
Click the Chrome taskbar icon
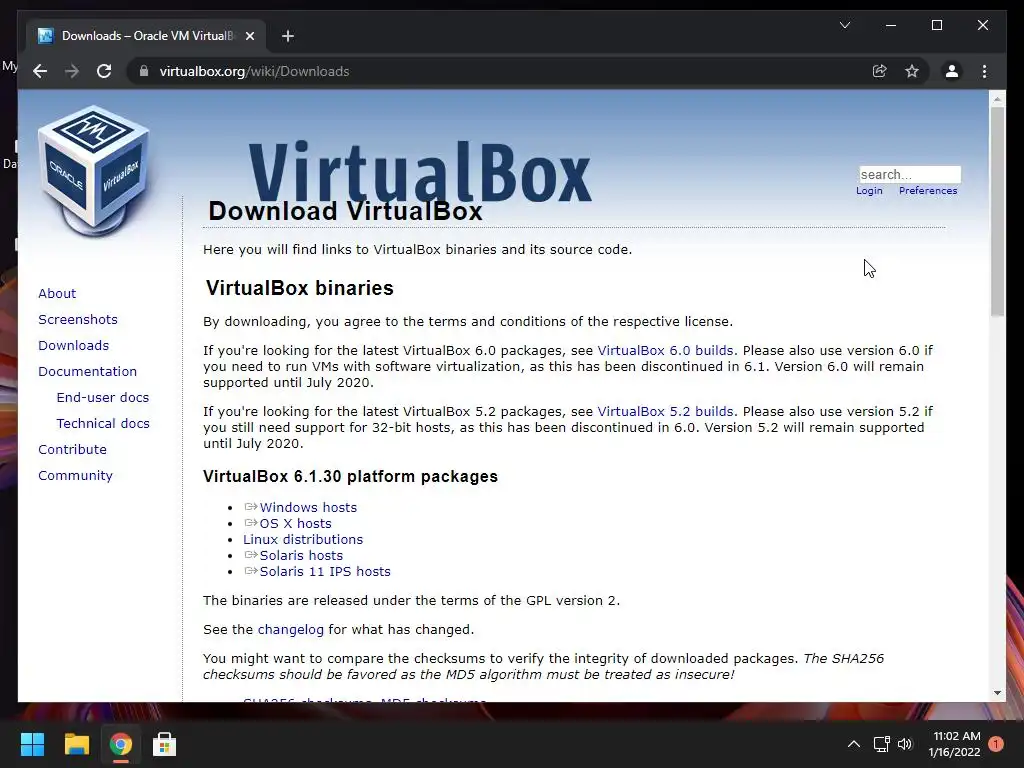point(121,744)
